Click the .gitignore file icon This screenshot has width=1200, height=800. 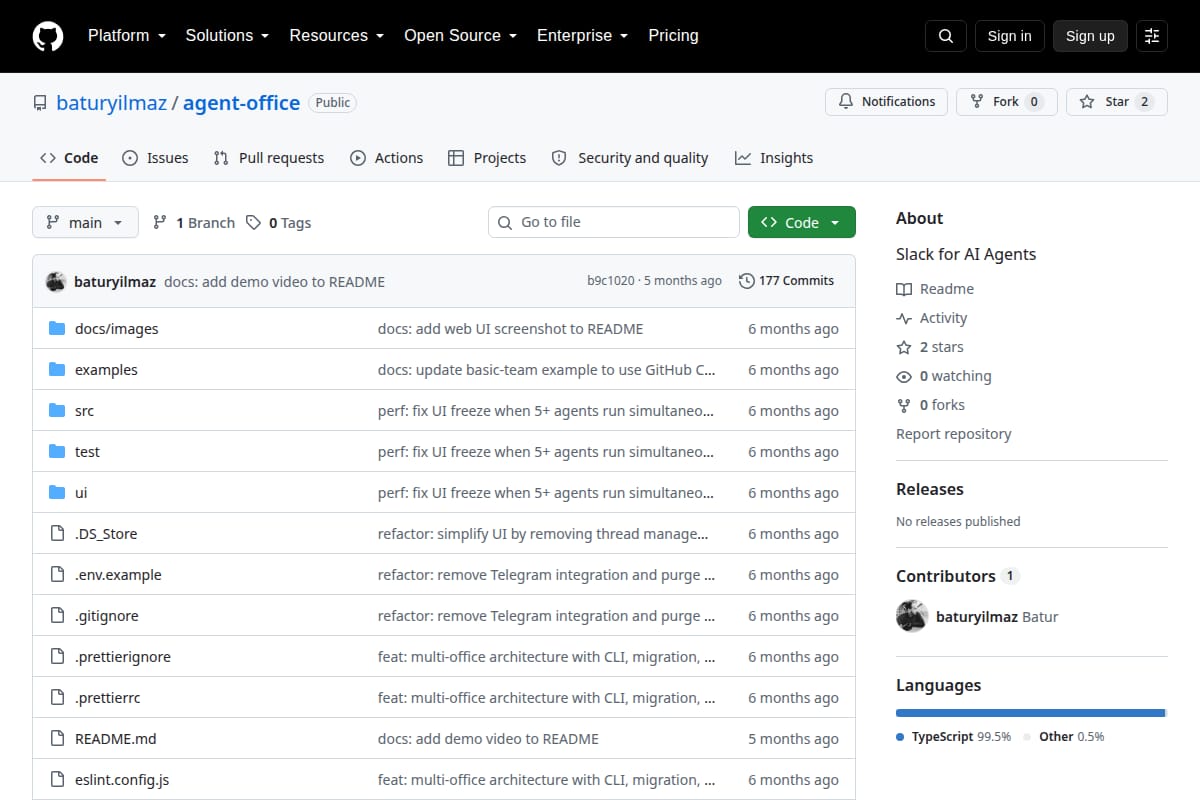[57, 616]
